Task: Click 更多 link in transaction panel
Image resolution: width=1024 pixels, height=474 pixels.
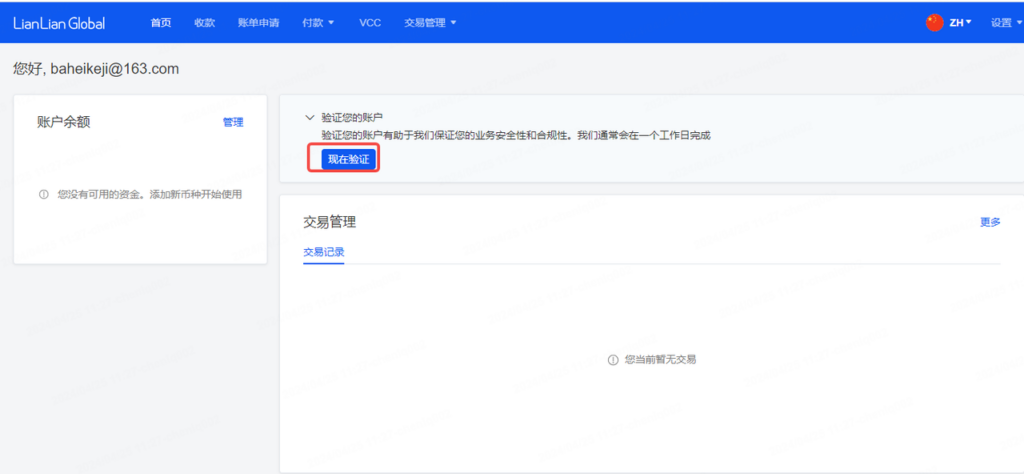Action: [x=990, y=222]
